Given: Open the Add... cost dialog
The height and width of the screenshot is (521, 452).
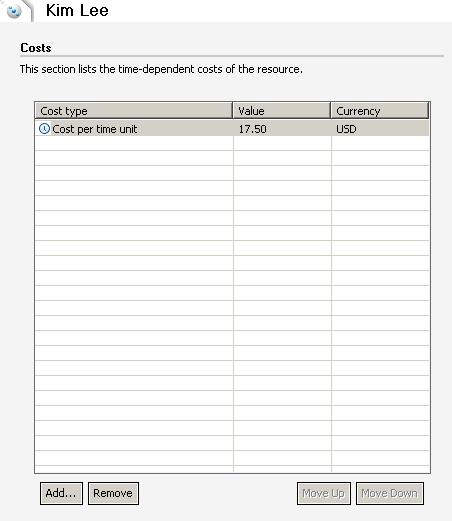Looking at the screenshot, I should click(x=61, y=493).
